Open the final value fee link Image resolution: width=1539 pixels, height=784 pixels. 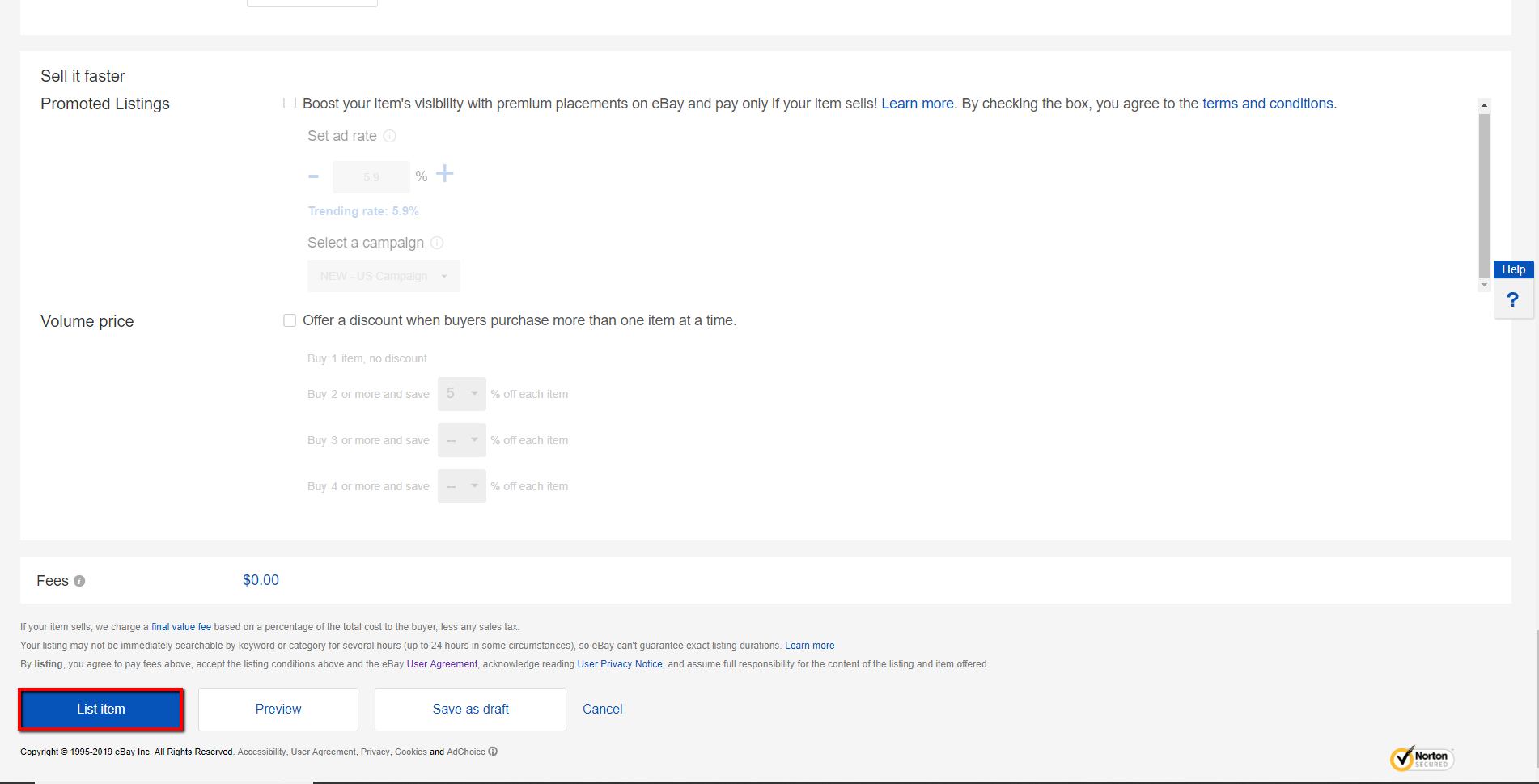pos(181,627)
